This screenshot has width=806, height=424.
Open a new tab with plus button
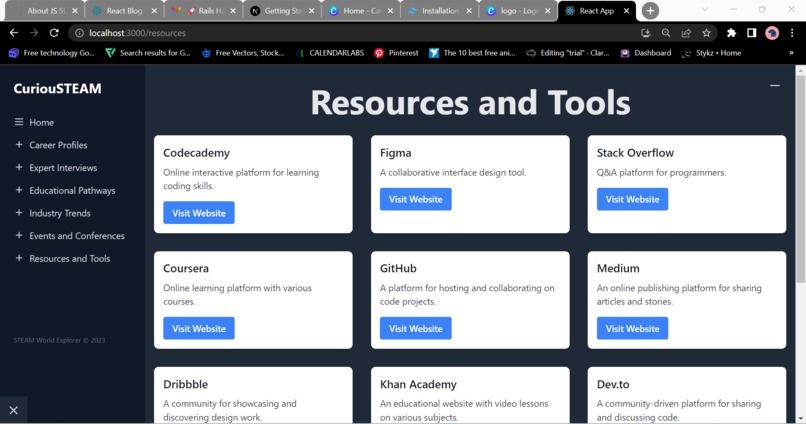click(x=650, y=11)
